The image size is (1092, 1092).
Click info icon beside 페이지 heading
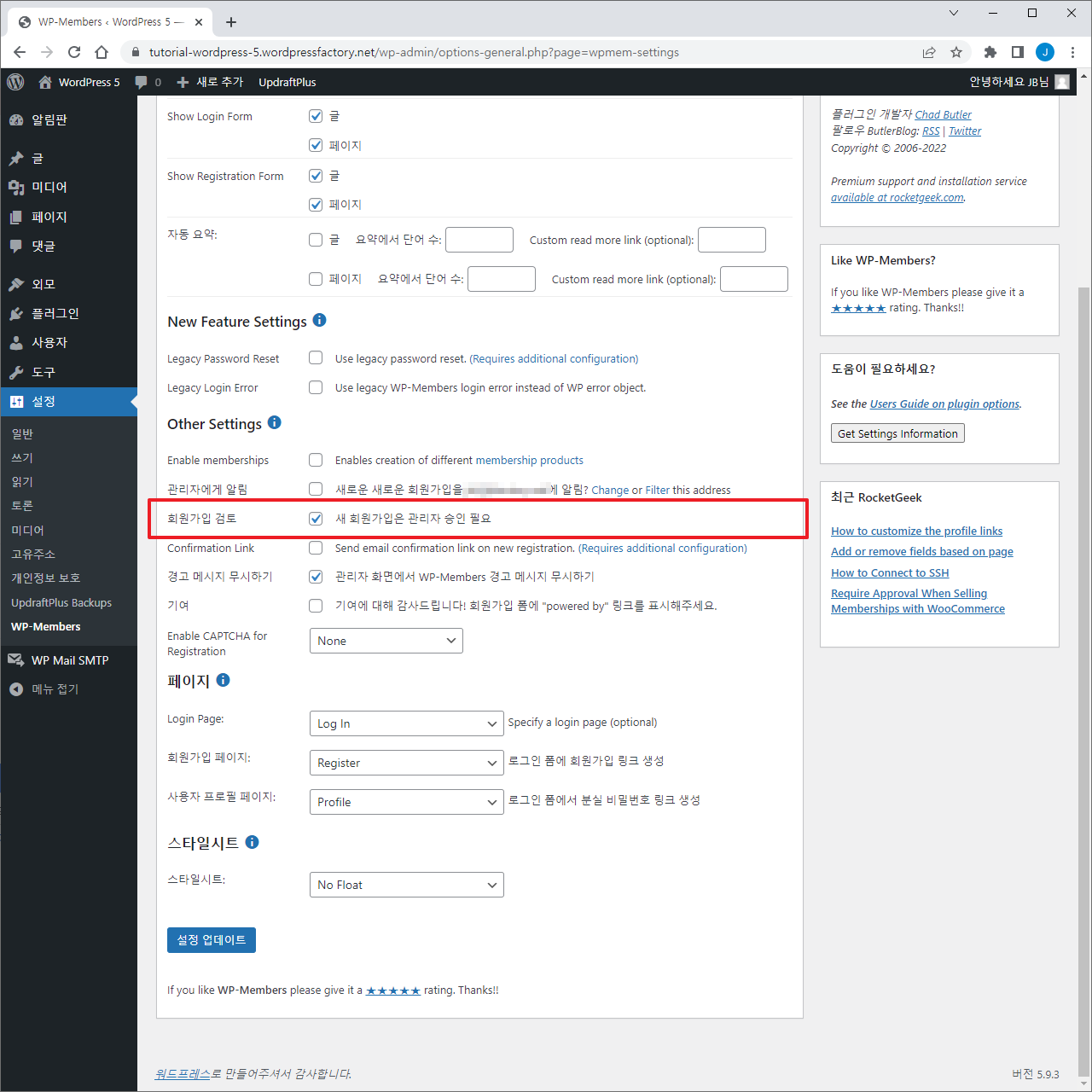click(224, 680)
